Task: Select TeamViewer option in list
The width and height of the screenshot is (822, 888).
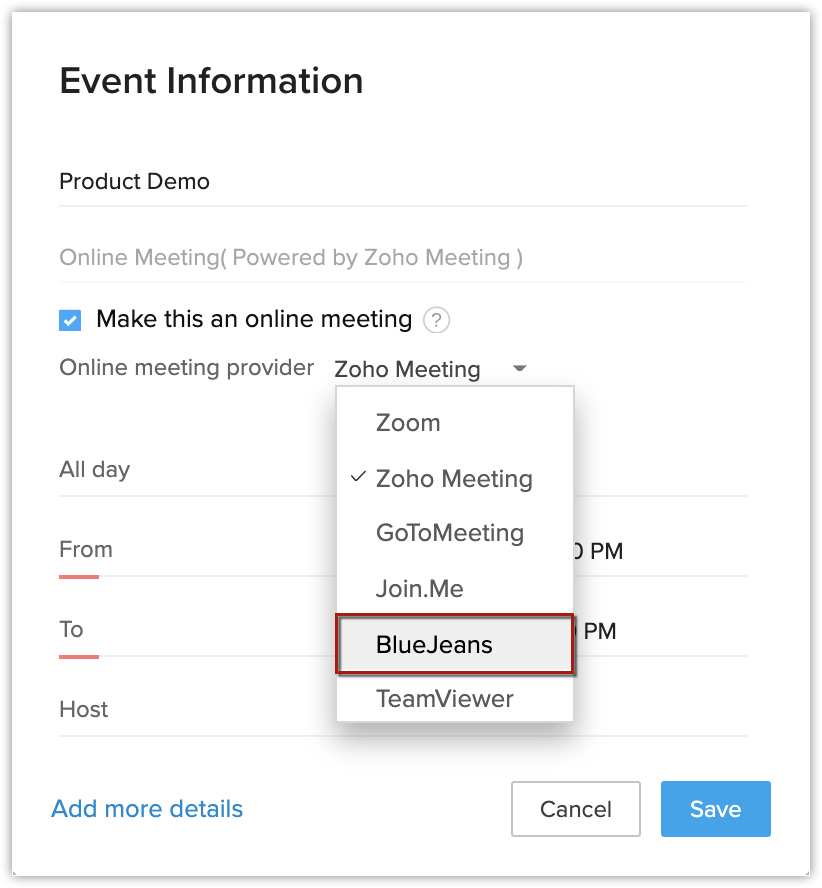Action: [x=444, y=699]
